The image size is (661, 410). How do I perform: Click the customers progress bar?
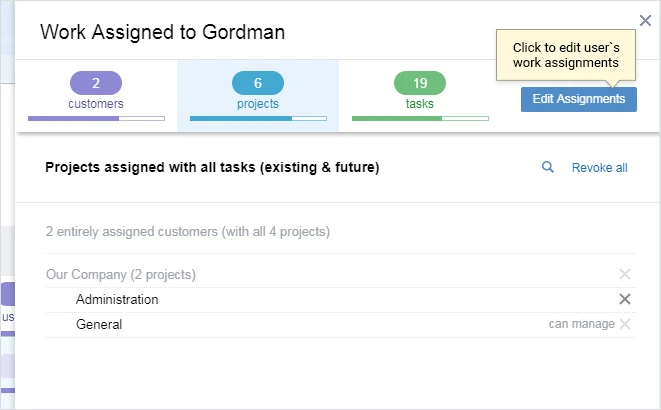pos(96,118)
